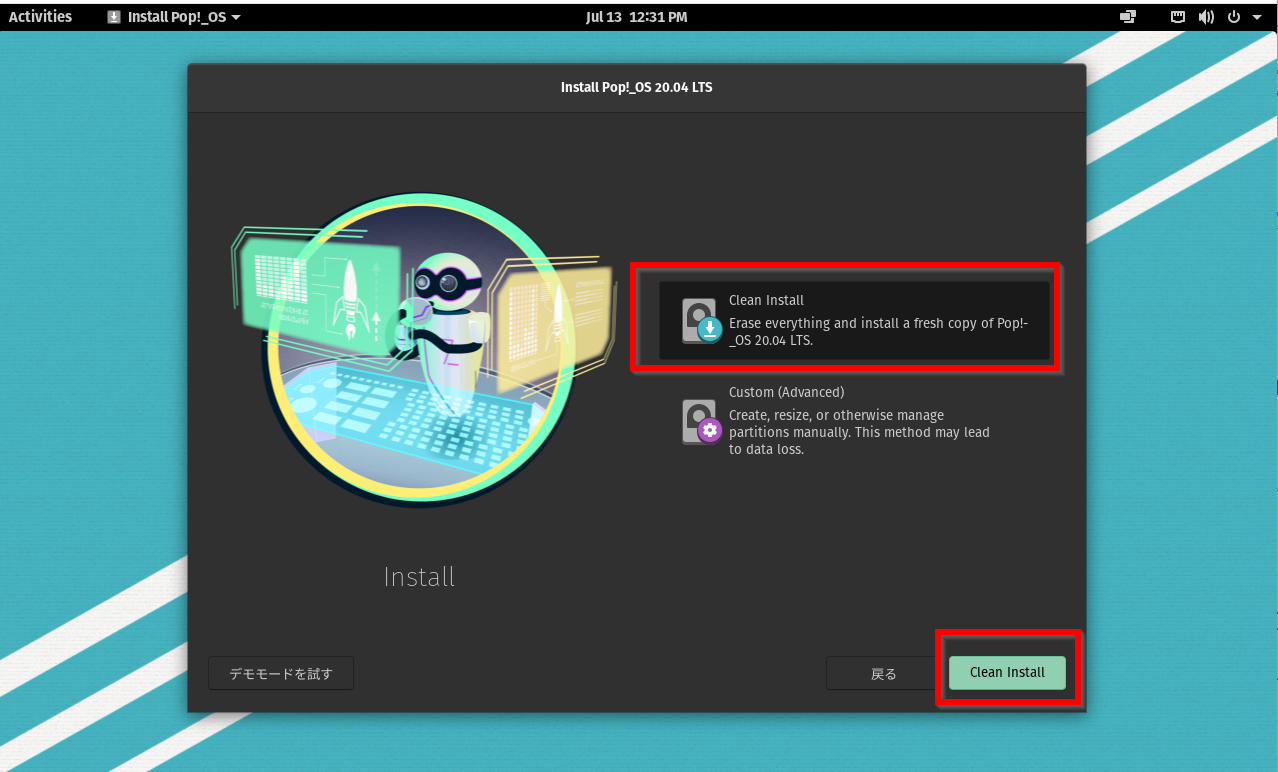This screenshot has height=772, width=1278.
Task: Click the volume speaker icon
Action: (x=1206, y=17)
